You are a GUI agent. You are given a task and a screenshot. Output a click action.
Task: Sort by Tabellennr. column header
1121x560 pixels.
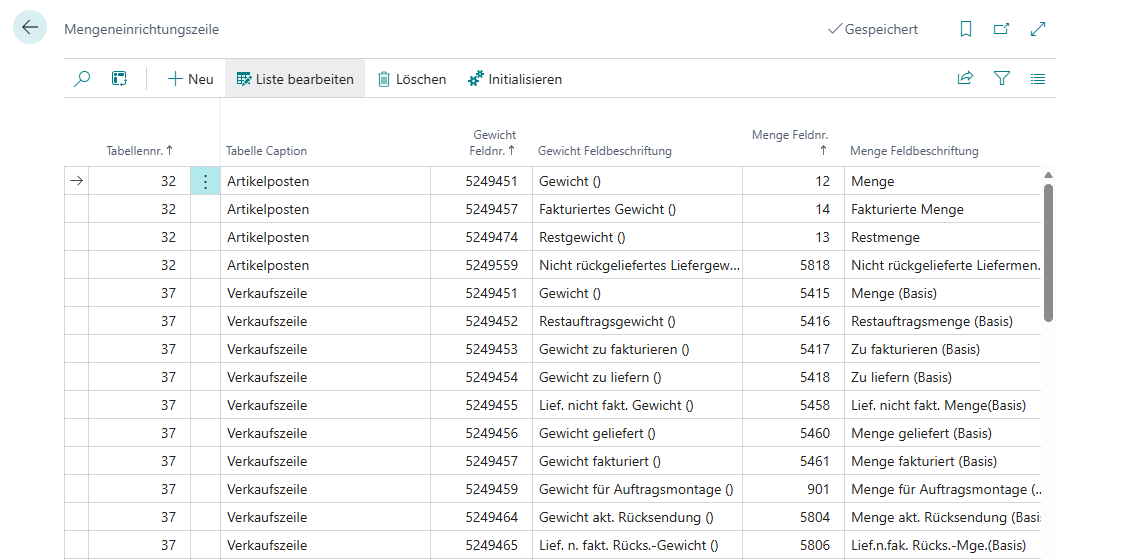point(139,151)
